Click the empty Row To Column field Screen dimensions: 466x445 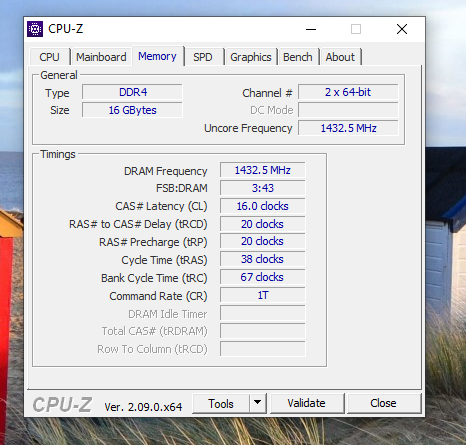tap(263, 349)
